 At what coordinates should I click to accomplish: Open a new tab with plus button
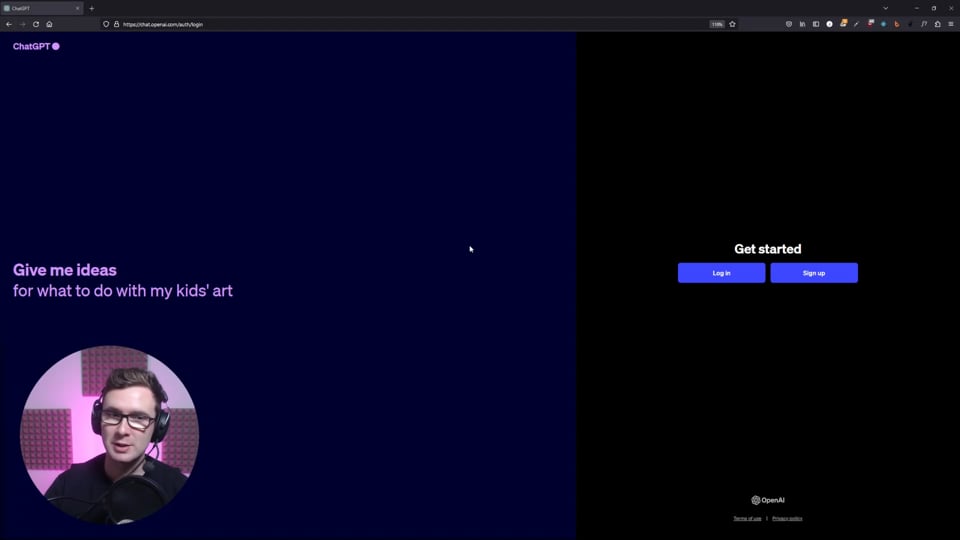(92, 9)
